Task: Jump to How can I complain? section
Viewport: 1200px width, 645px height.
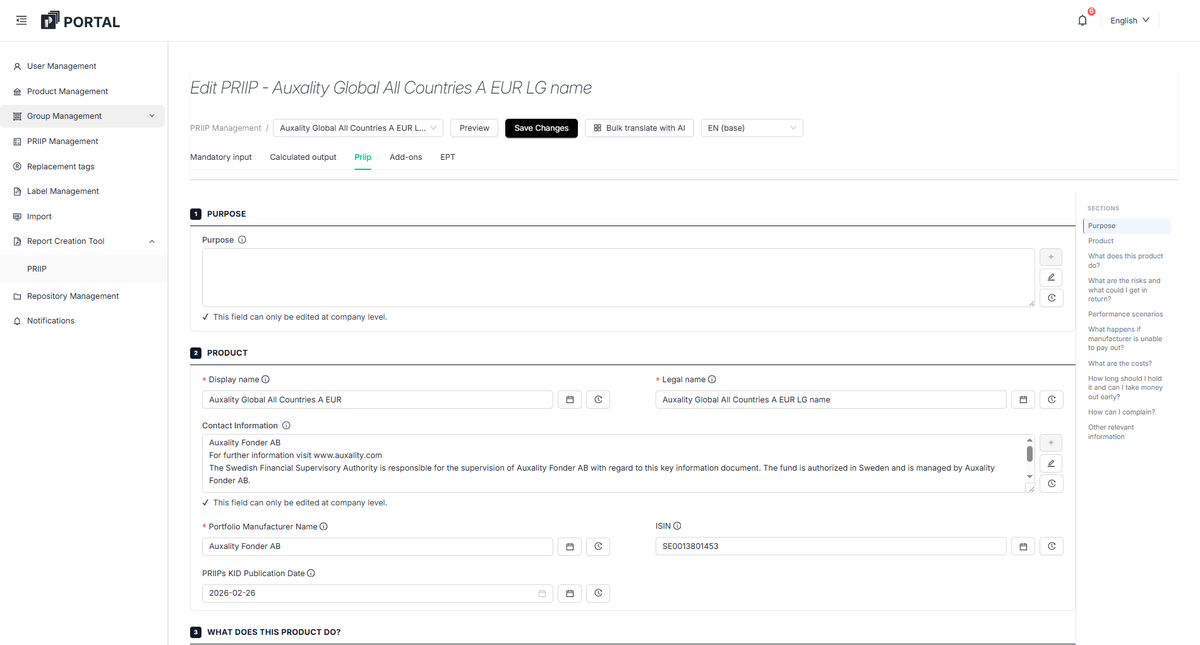Action: [1121, 412]
